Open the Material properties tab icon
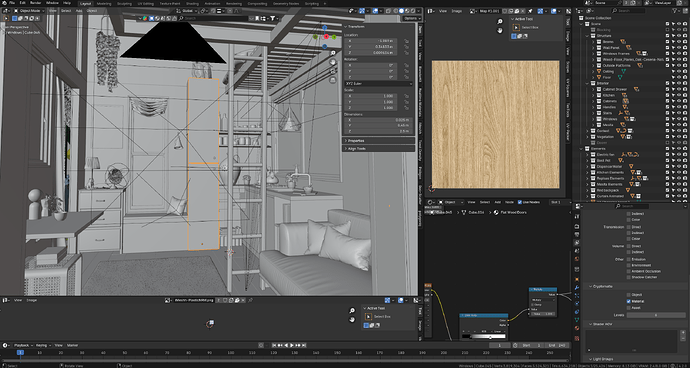 (x=577, y=328)
